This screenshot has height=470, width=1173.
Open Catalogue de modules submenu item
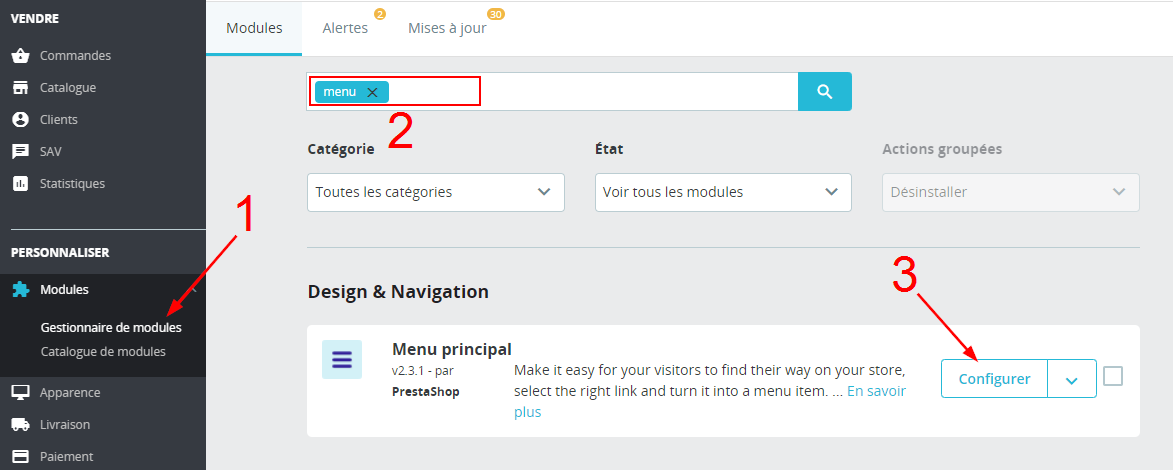103,352
